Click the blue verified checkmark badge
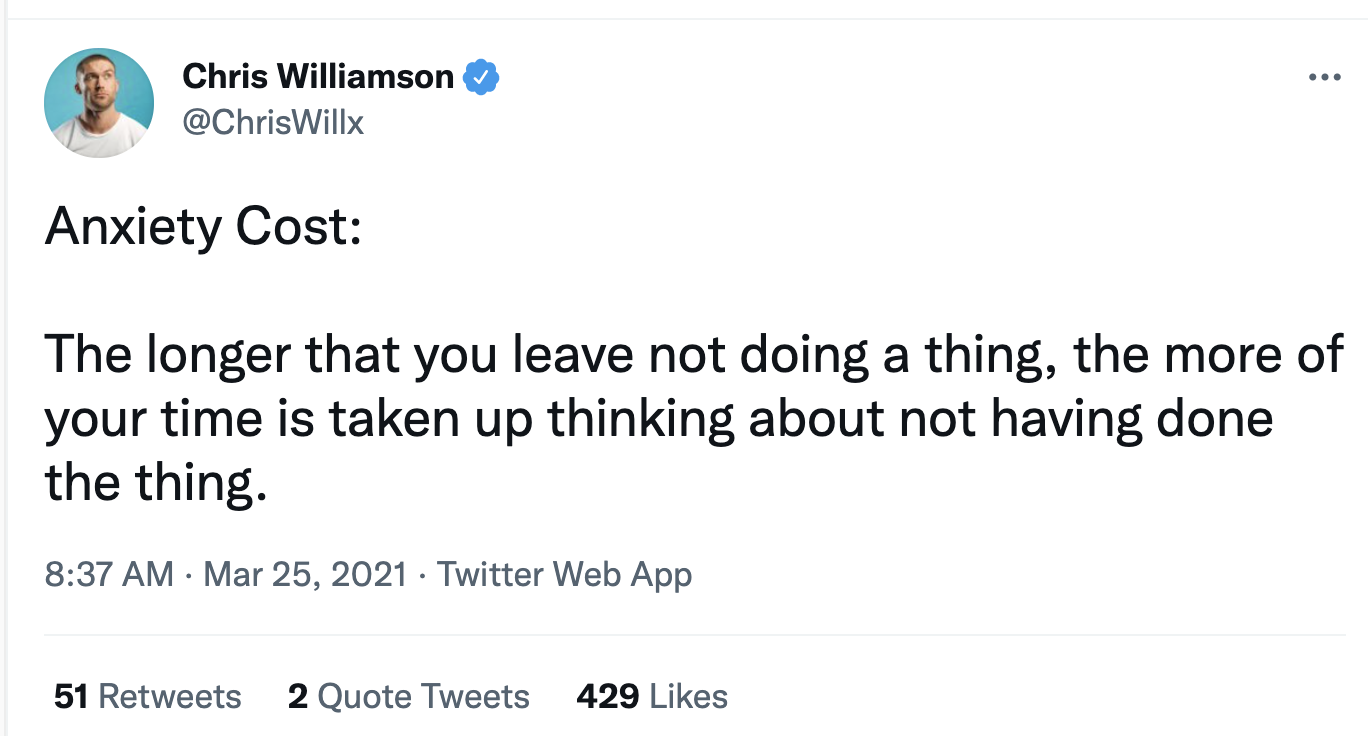Image resolution: width=1368 pixels, height=736 pixels. click(x=482, y=76)
